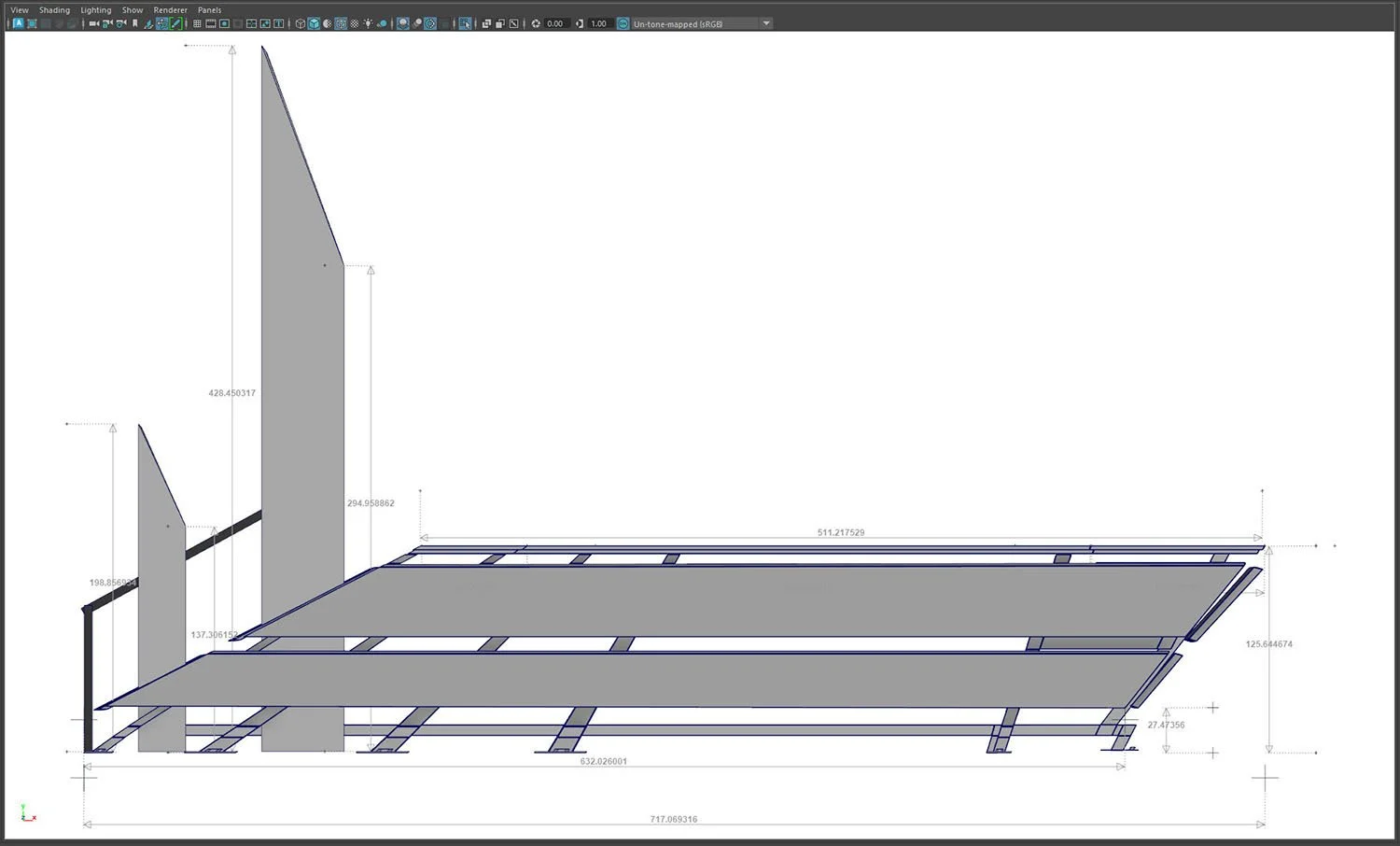Viewport: 1400px width, 846px height.
Task: Click the Gamma value field 1.00
Action: click(600, 23)
